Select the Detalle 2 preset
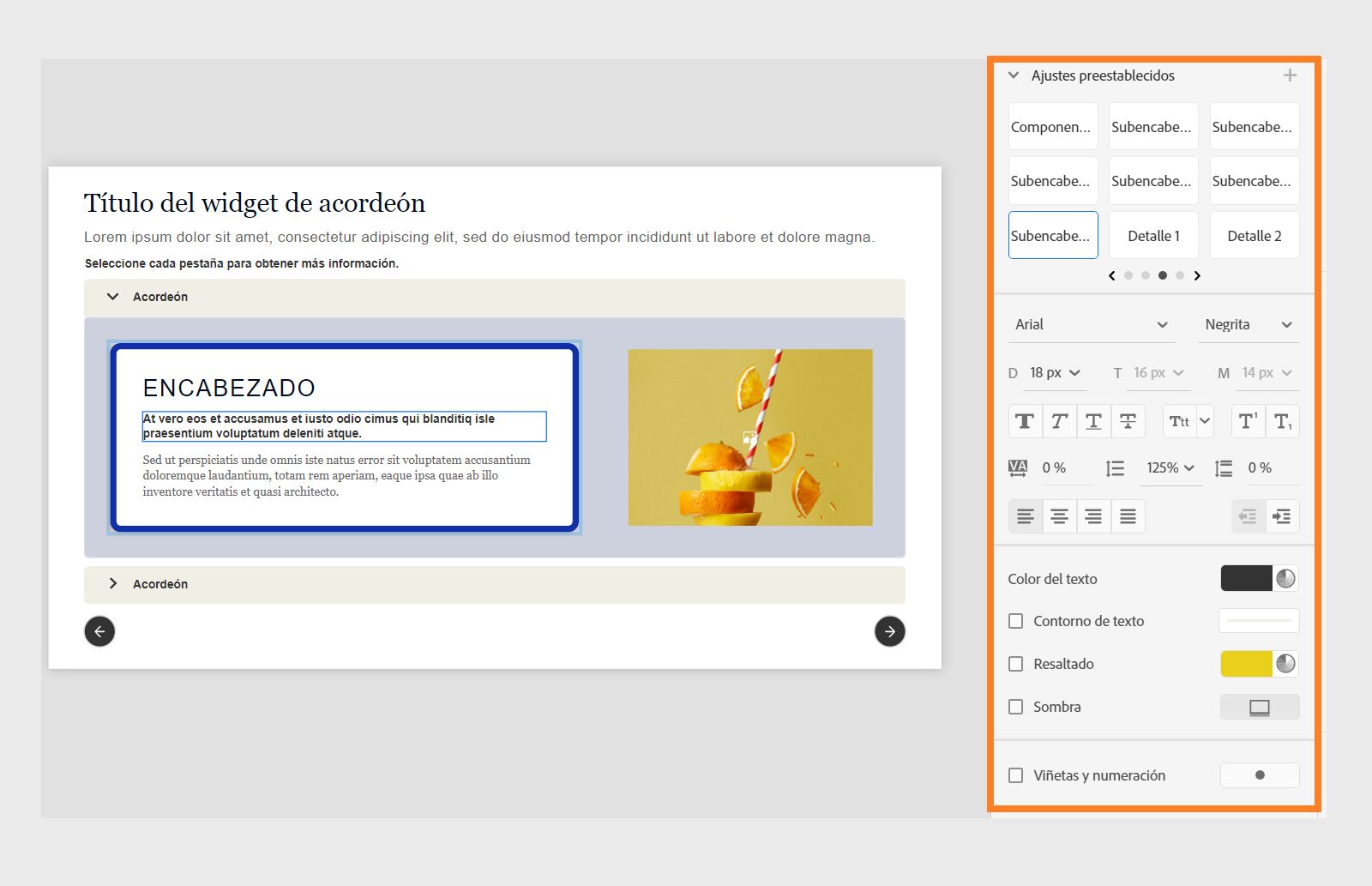This screenshot has width=1372, height=886. pos(1255,236)
